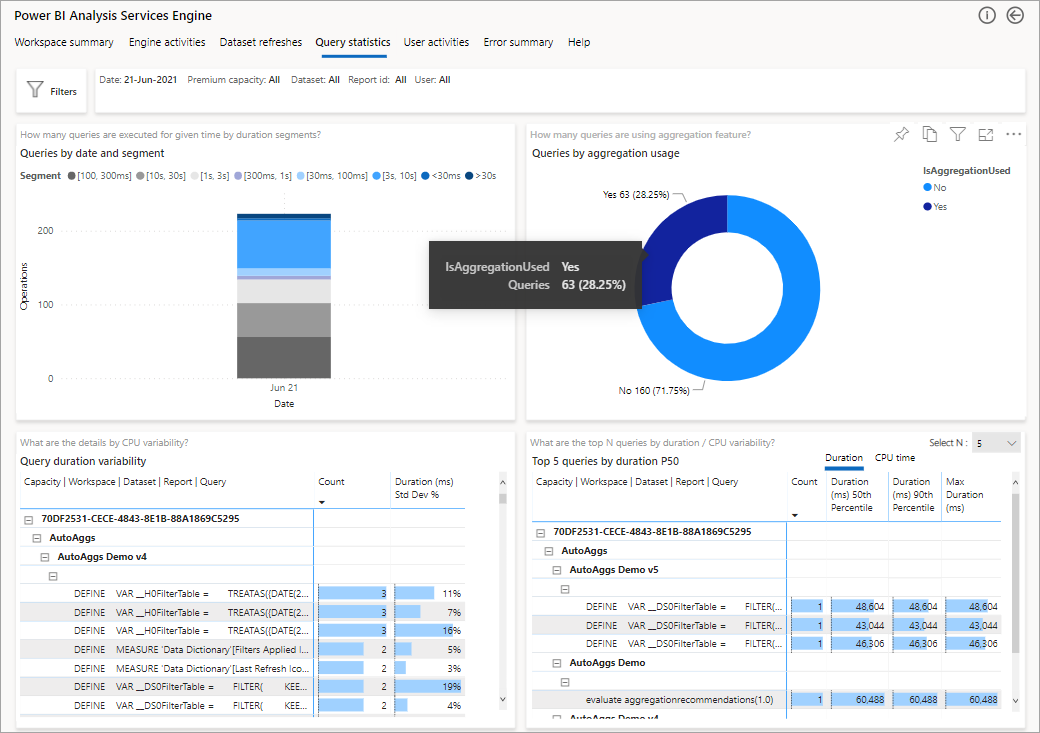Click the User activities navigation link
The width and height of the screenshot is (1040, 733).
436,42
